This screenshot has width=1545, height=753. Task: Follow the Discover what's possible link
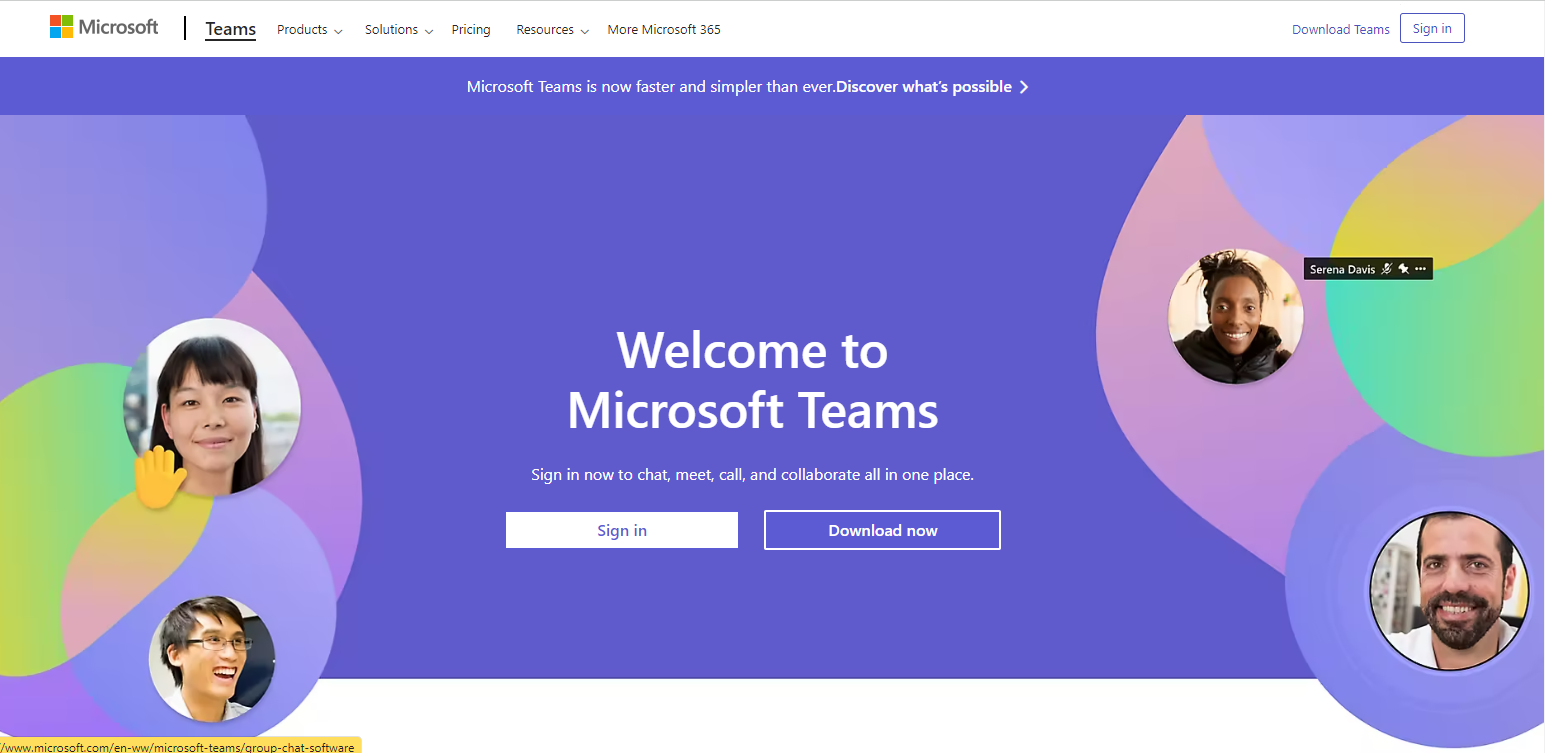tap(924, 87)
